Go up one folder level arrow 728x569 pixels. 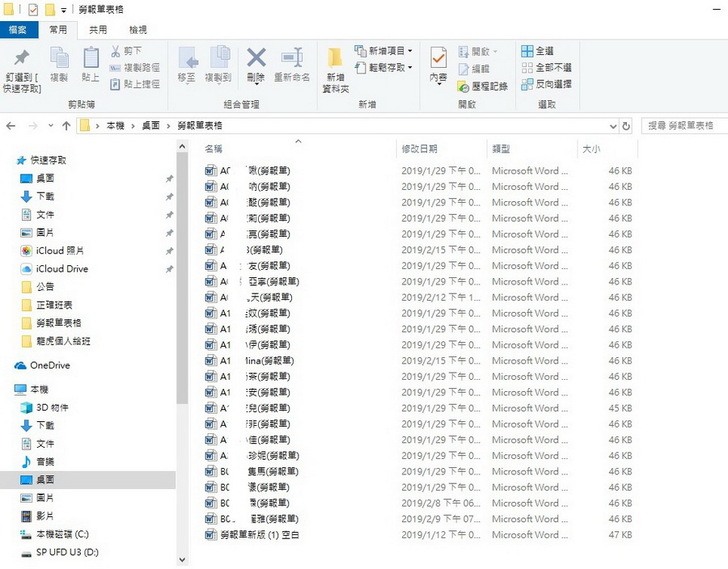66,126
